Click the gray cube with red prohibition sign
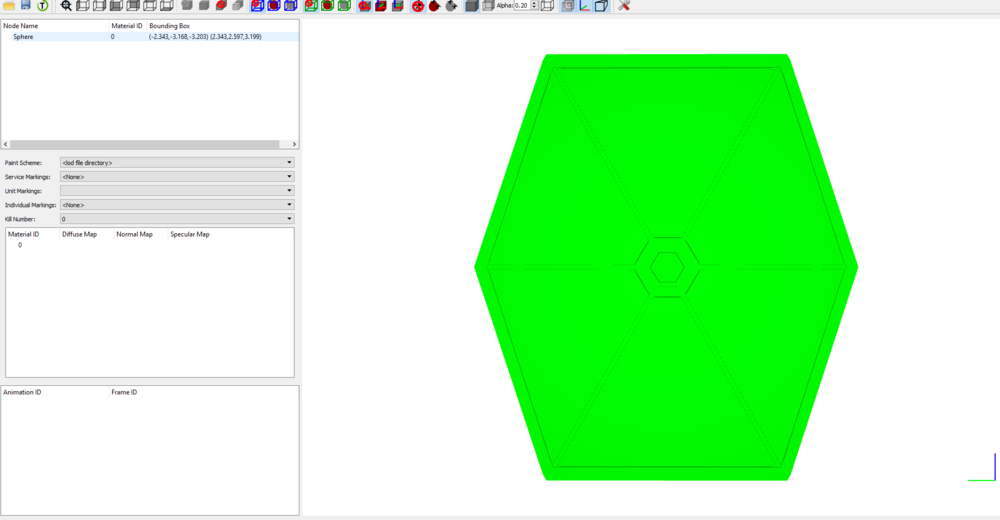 pos(221,6)
